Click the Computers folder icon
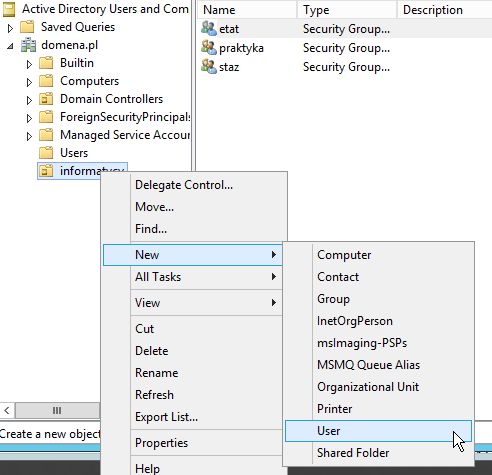492x475 pixels. pyautogui.click(x=46, y=81)
